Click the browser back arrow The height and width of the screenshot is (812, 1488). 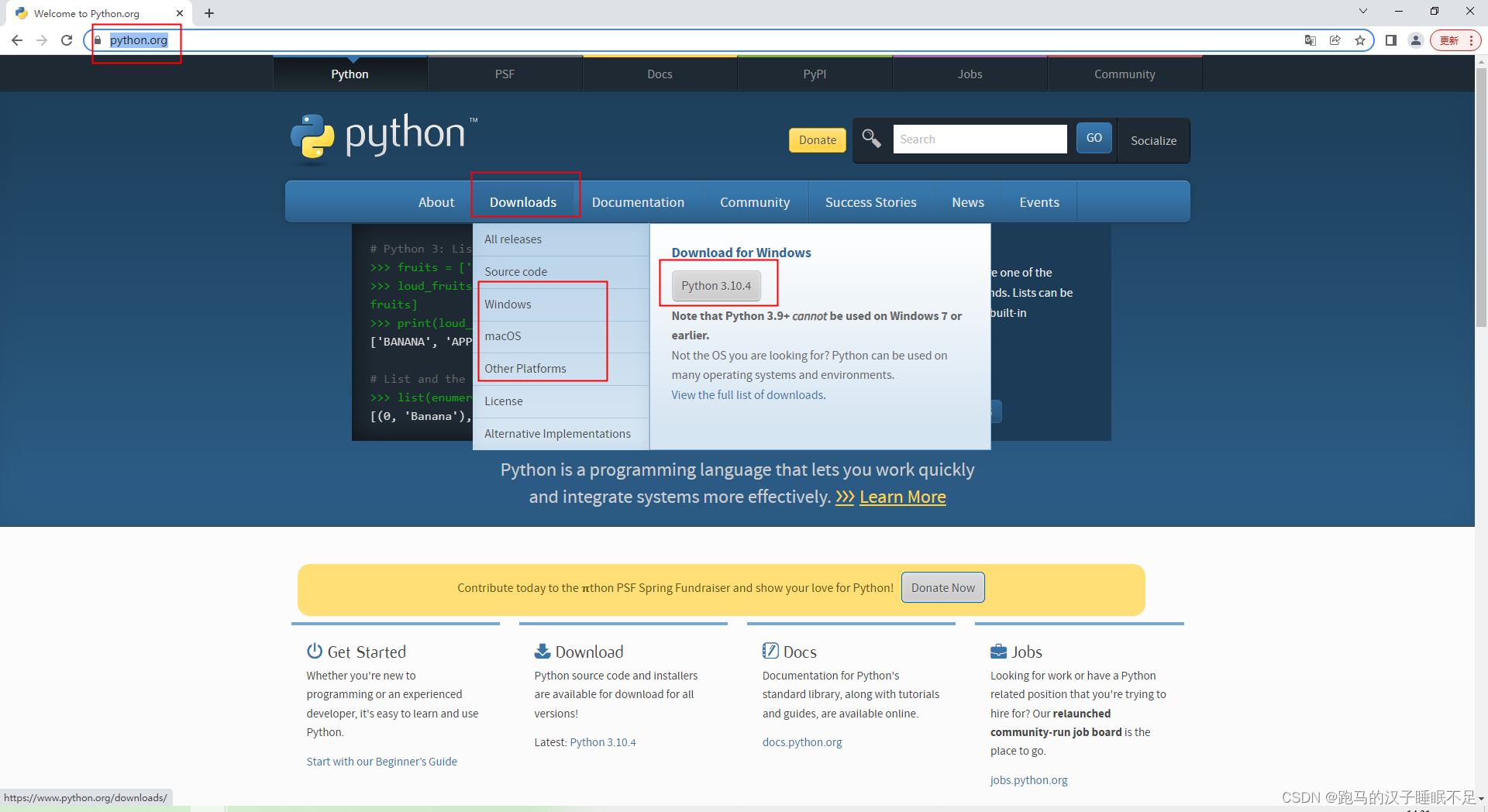click(x=17, y=40)
